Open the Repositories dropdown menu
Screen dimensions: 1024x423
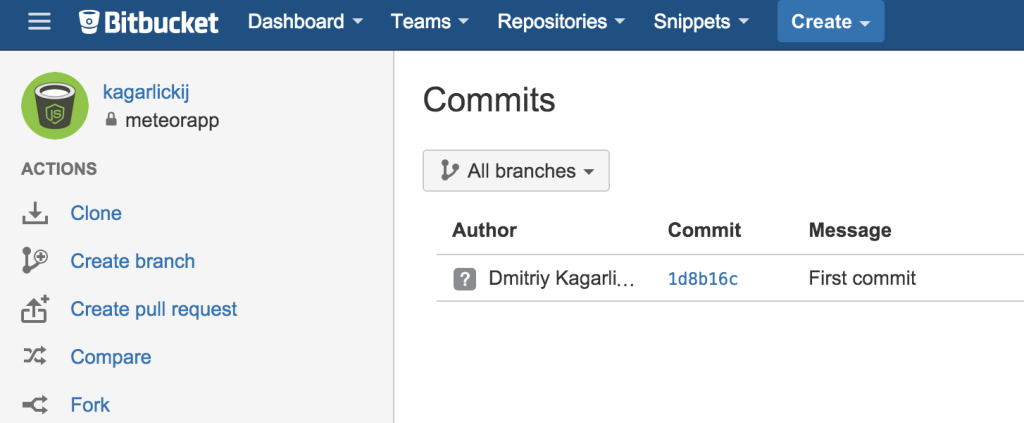point(561,21)
